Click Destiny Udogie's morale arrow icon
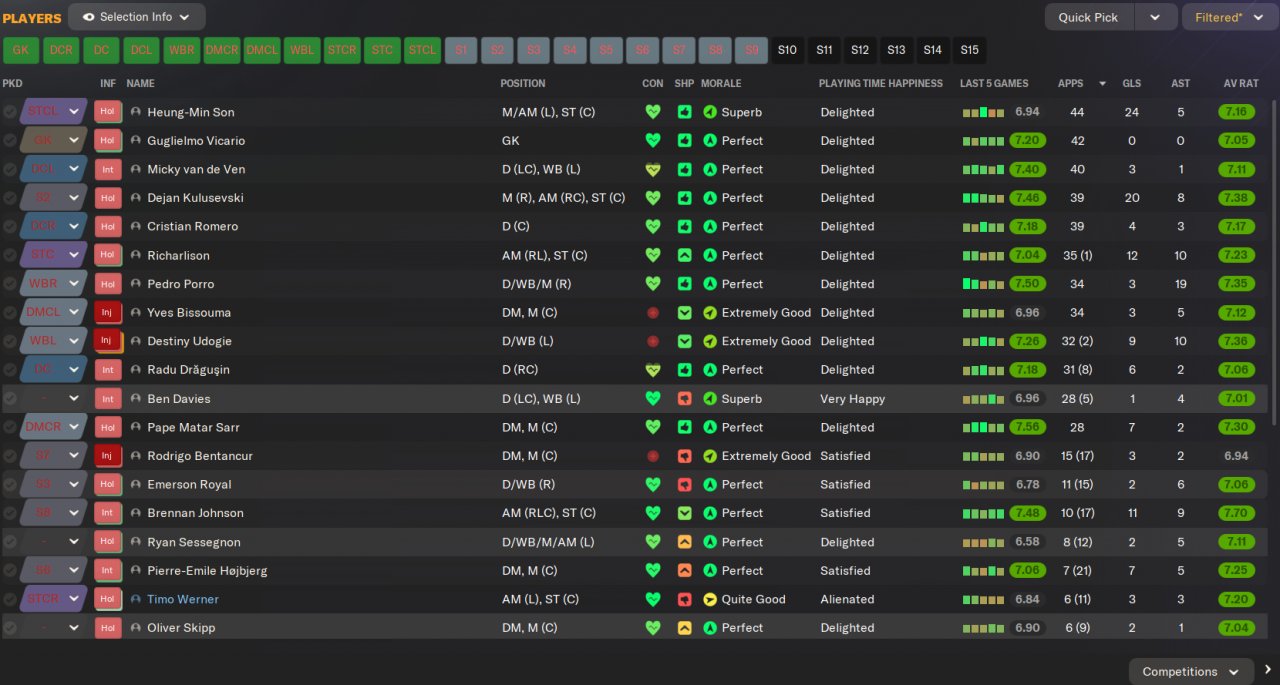 [710, 341]
